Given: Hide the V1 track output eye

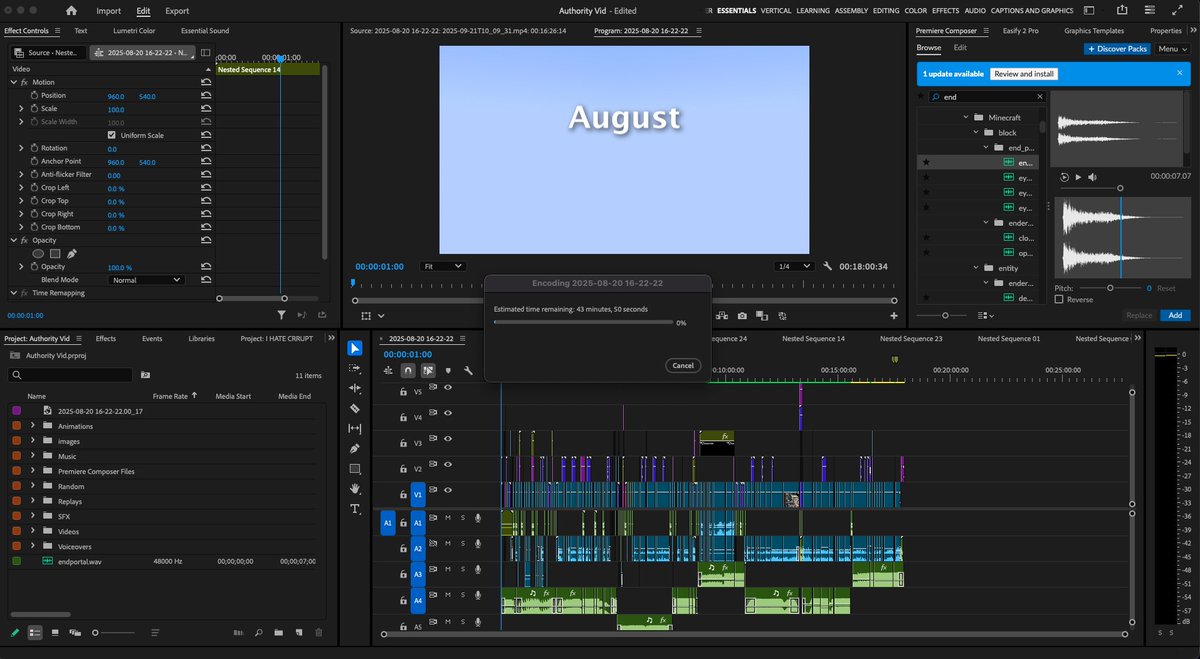Looking at the screenshot, I should pos(448,491).
